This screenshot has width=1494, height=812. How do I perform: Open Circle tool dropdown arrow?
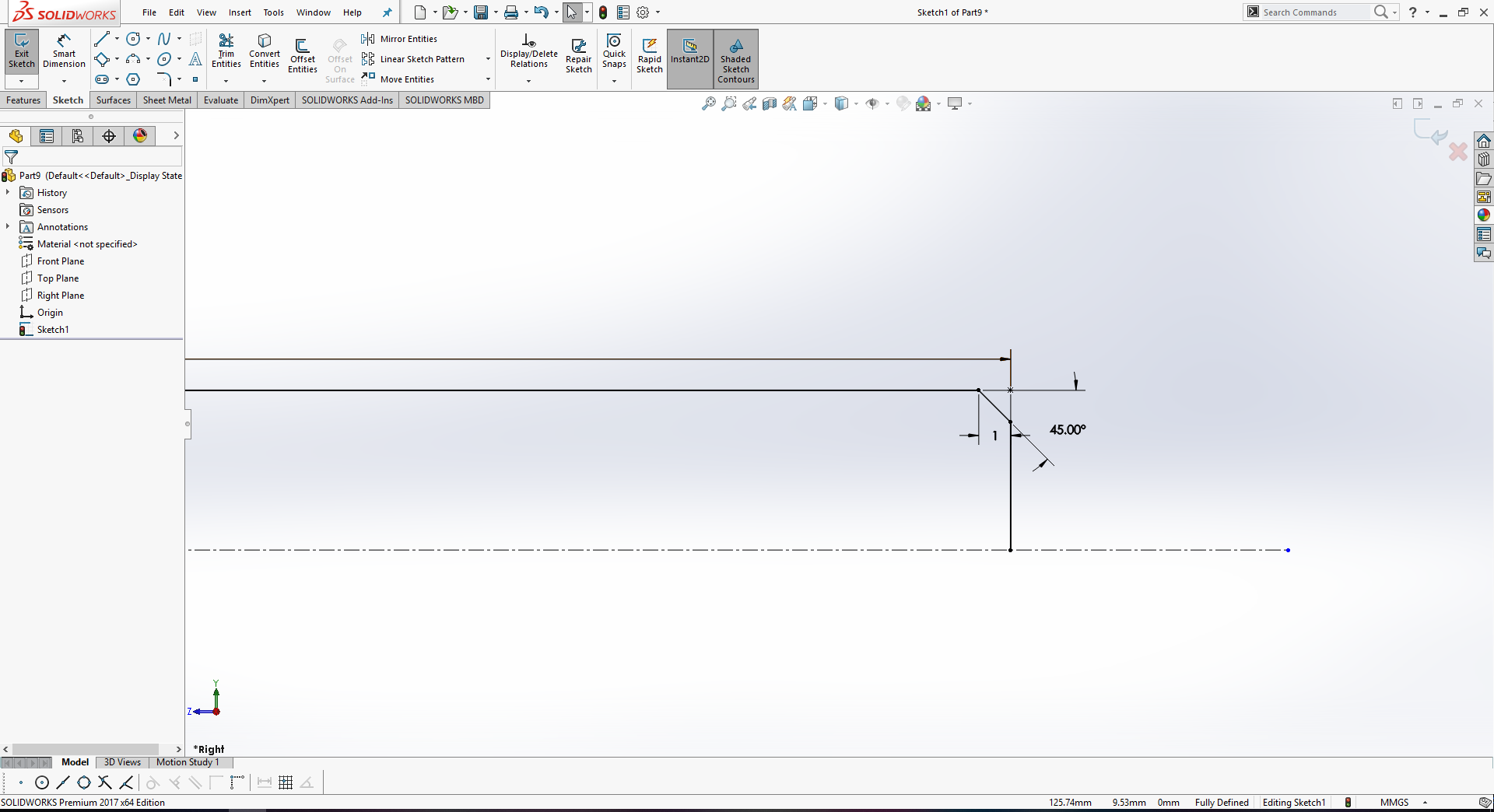point(148,39)
